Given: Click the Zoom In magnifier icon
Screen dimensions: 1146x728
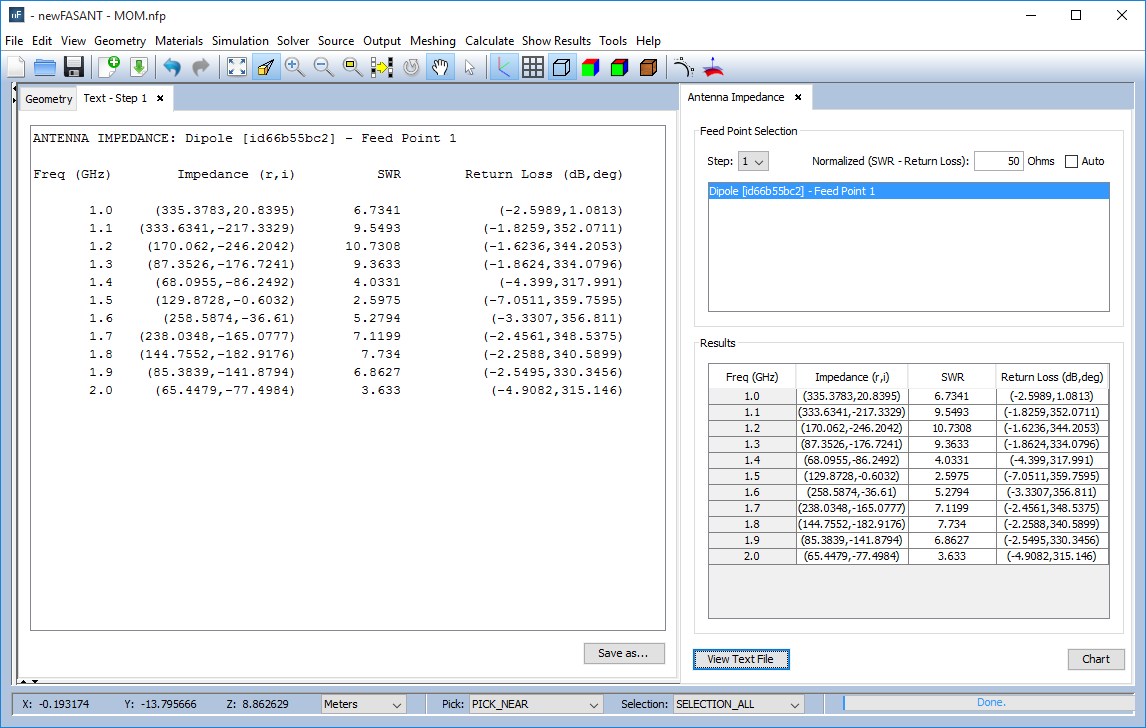Looking at the screenshot, I should point(294,67).
